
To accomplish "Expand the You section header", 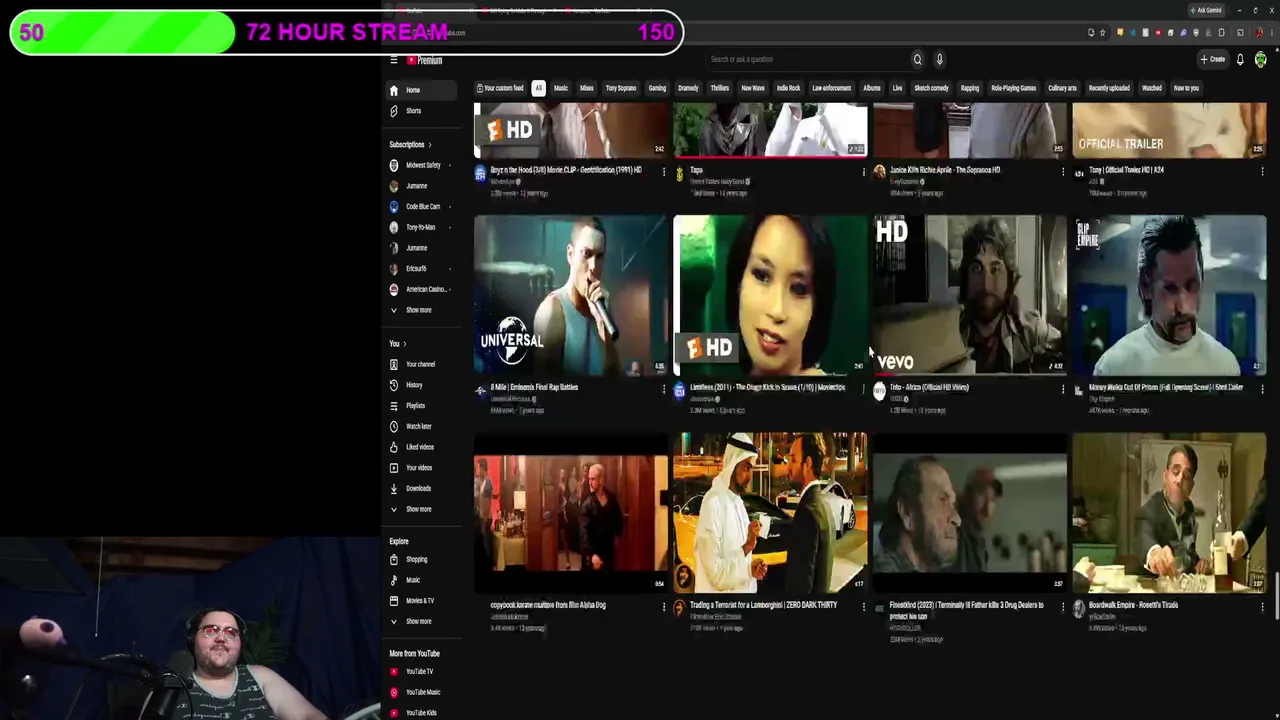I will point(398,344).
